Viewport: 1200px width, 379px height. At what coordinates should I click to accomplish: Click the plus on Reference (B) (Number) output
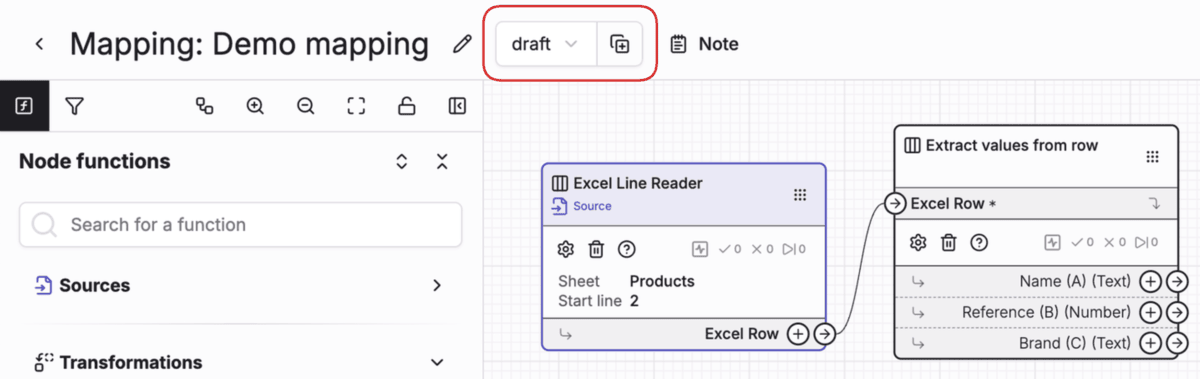[x=1150, y=313]
